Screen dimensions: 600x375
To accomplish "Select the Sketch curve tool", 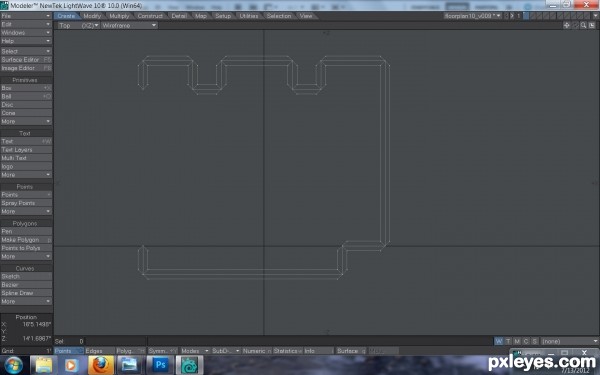I will [26, 276].
